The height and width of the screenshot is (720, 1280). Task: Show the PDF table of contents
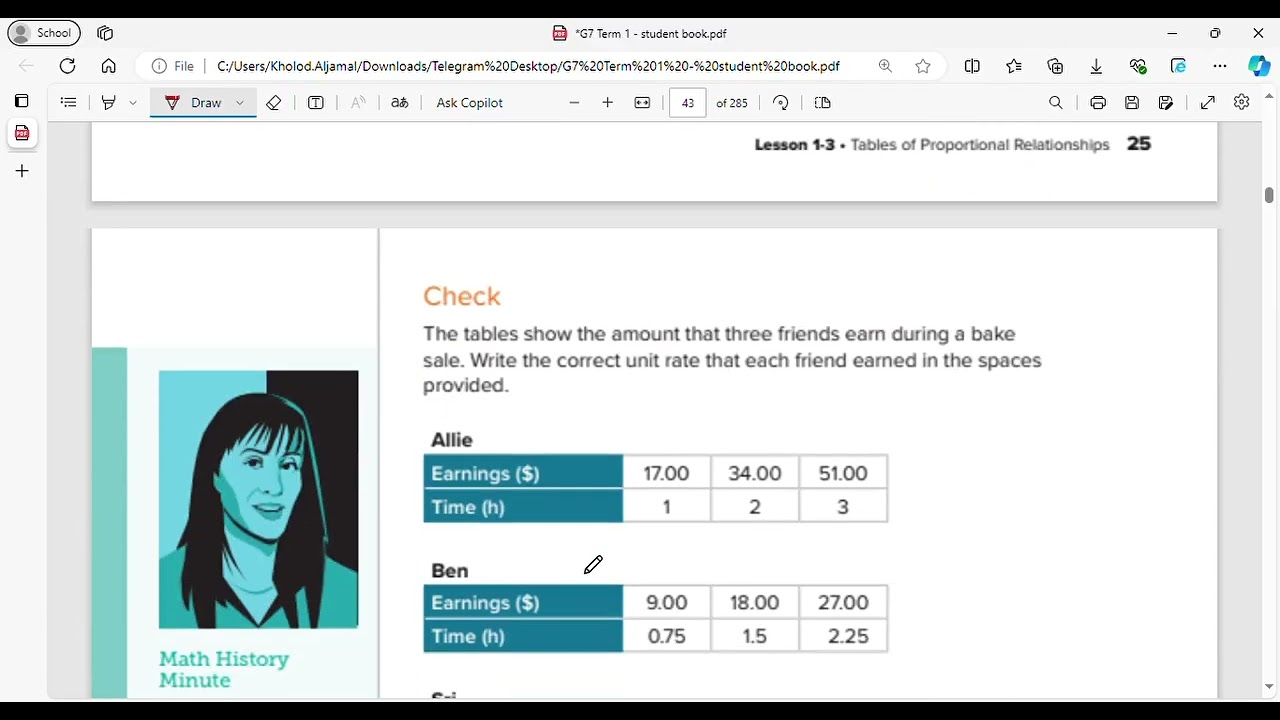click(x=68, y=102)
